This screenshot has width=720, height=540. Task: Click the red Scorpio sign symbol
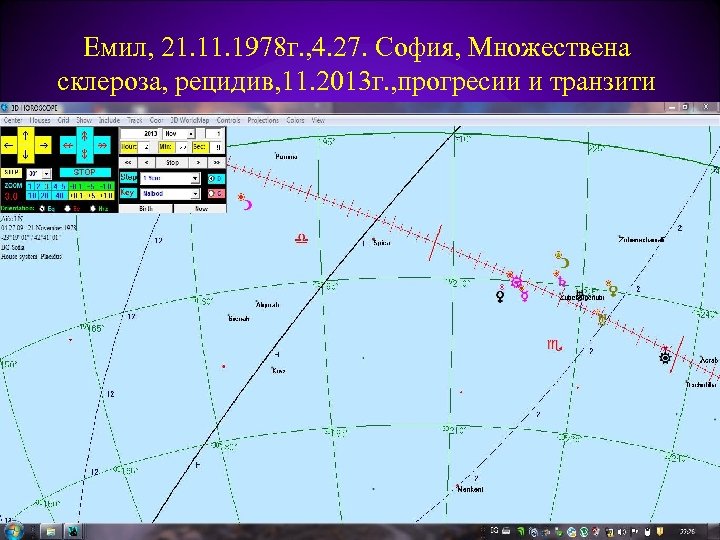pyautogui.click(x=555, y=345)
